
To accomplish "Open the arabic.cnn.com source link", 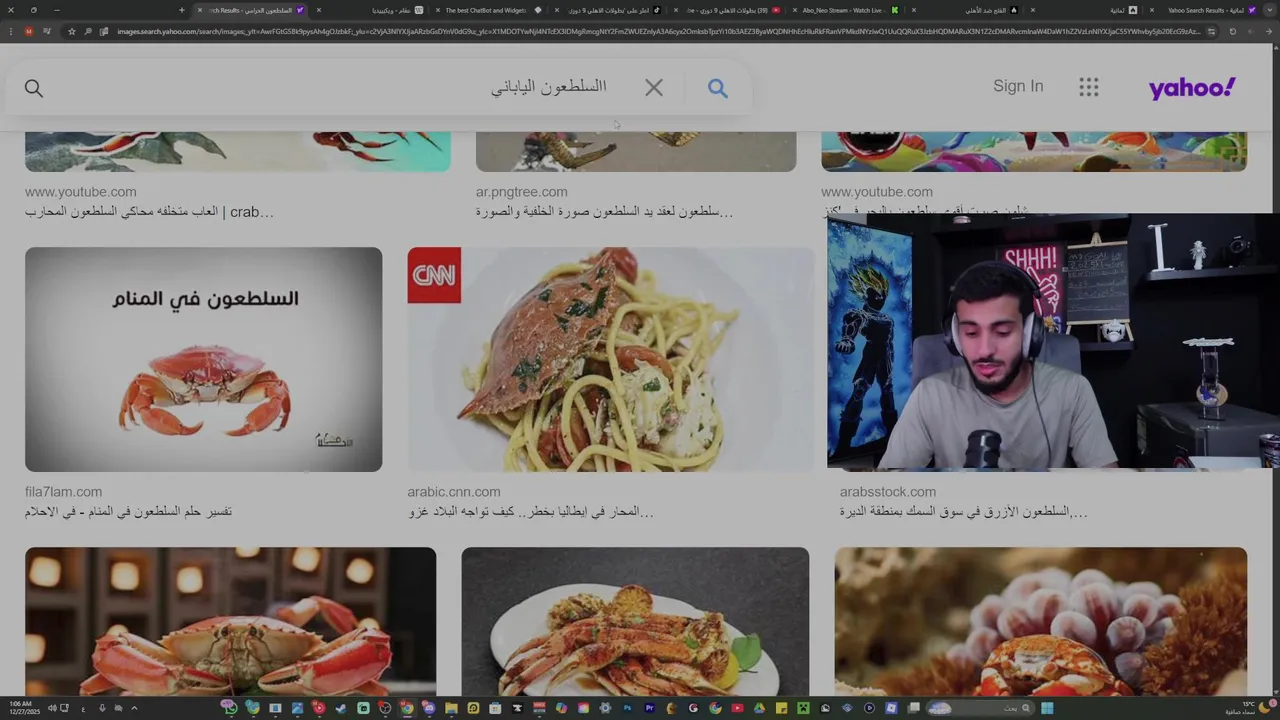I will pyautogui.click(x=454, y=492).
